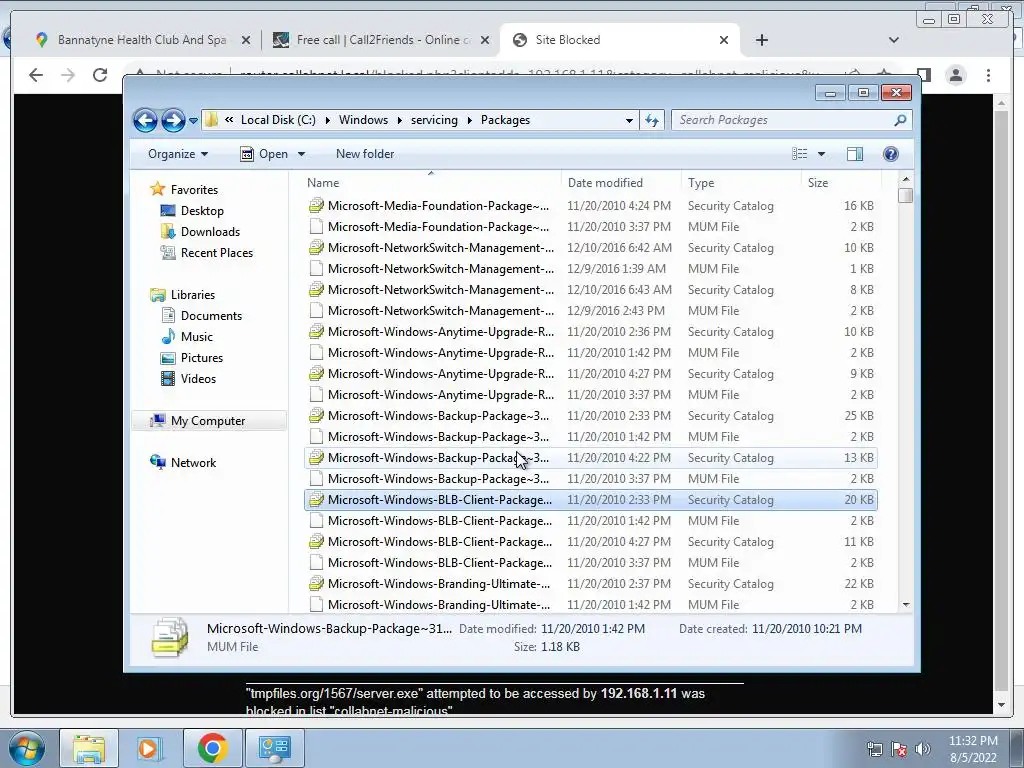Change the view icon
1024x768 pixels.
800,154
